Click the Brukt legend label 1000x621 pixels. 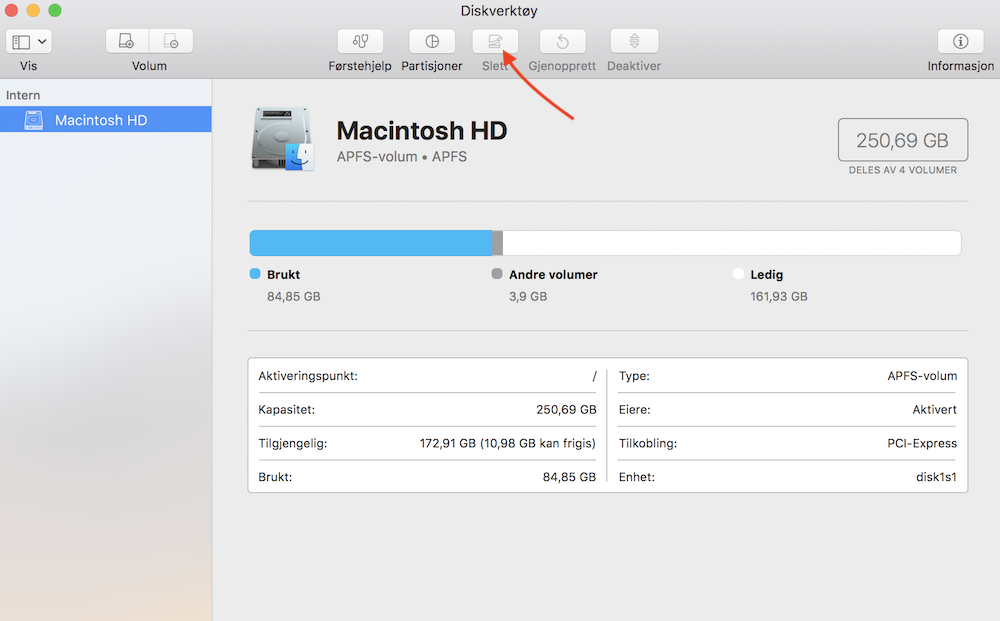pyautogui.click(x=283, y=275)
